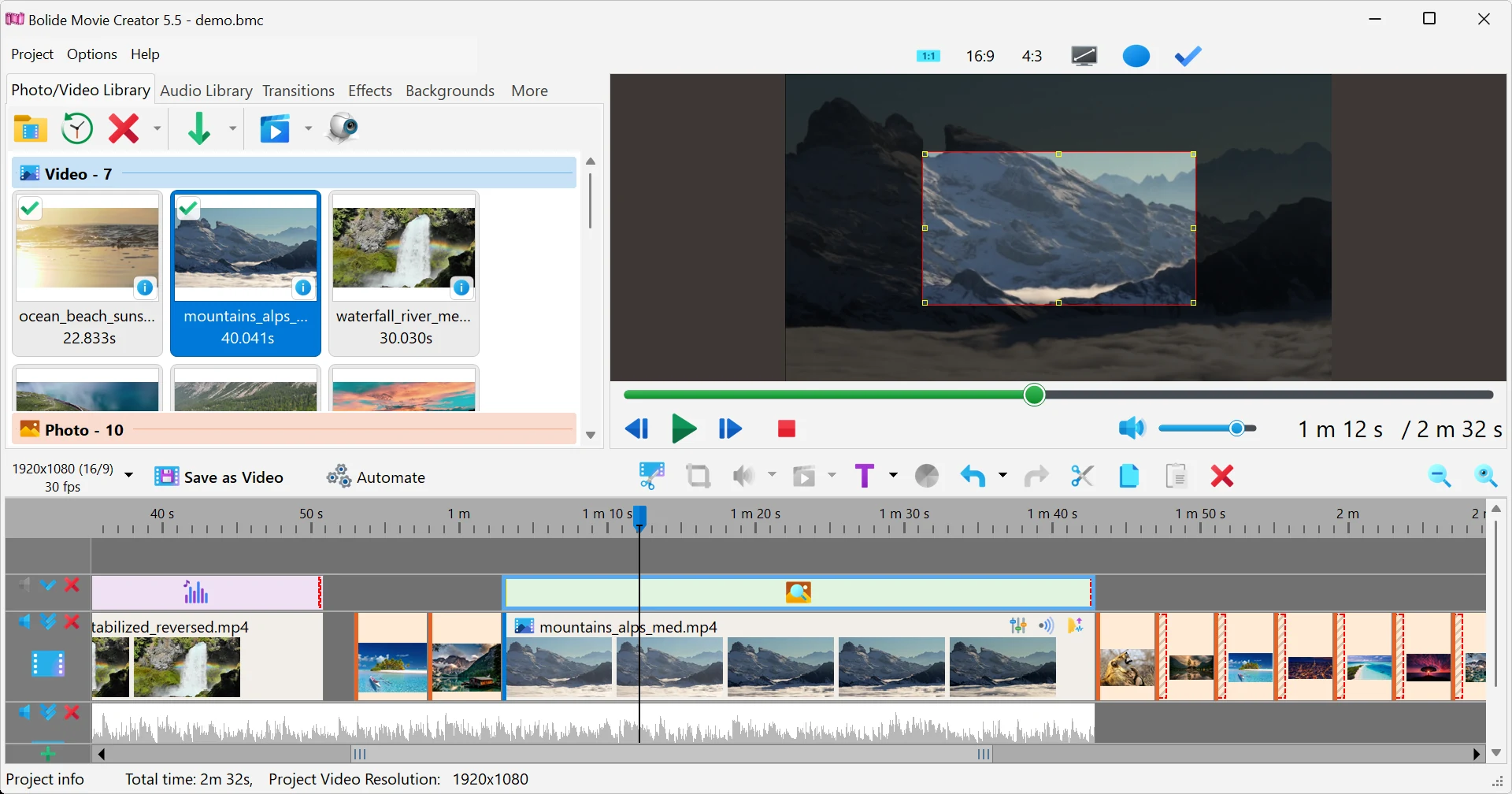
Task: Click the playback speed icon
Action: pos(804,476)
